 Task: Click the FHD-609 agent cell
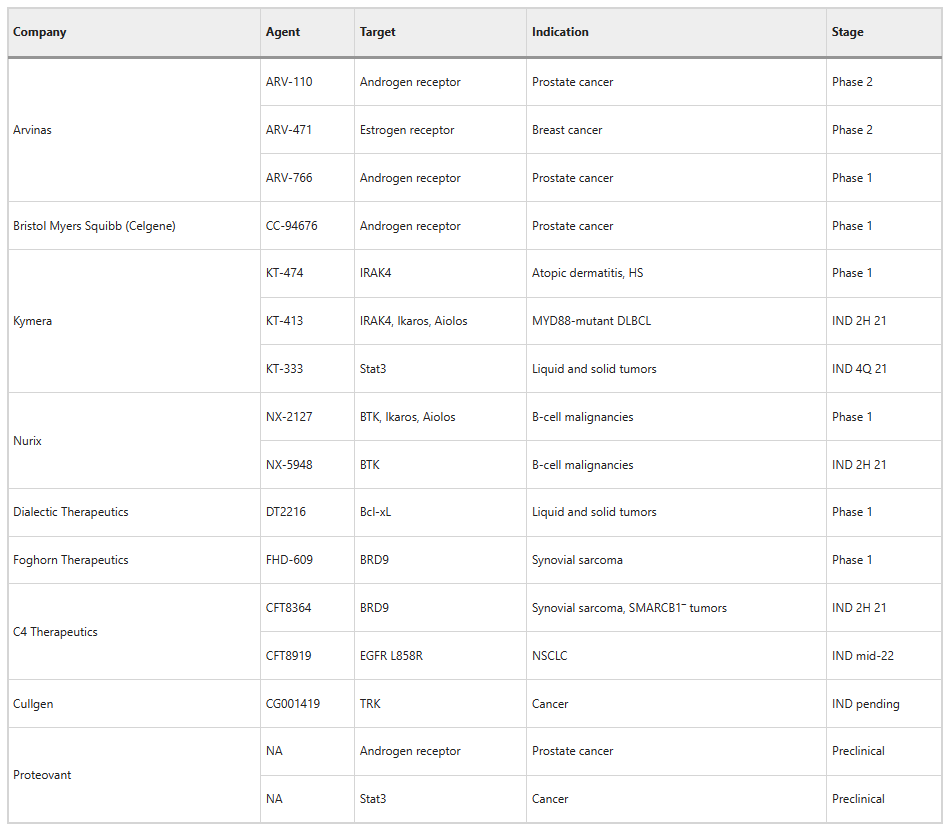289,560
